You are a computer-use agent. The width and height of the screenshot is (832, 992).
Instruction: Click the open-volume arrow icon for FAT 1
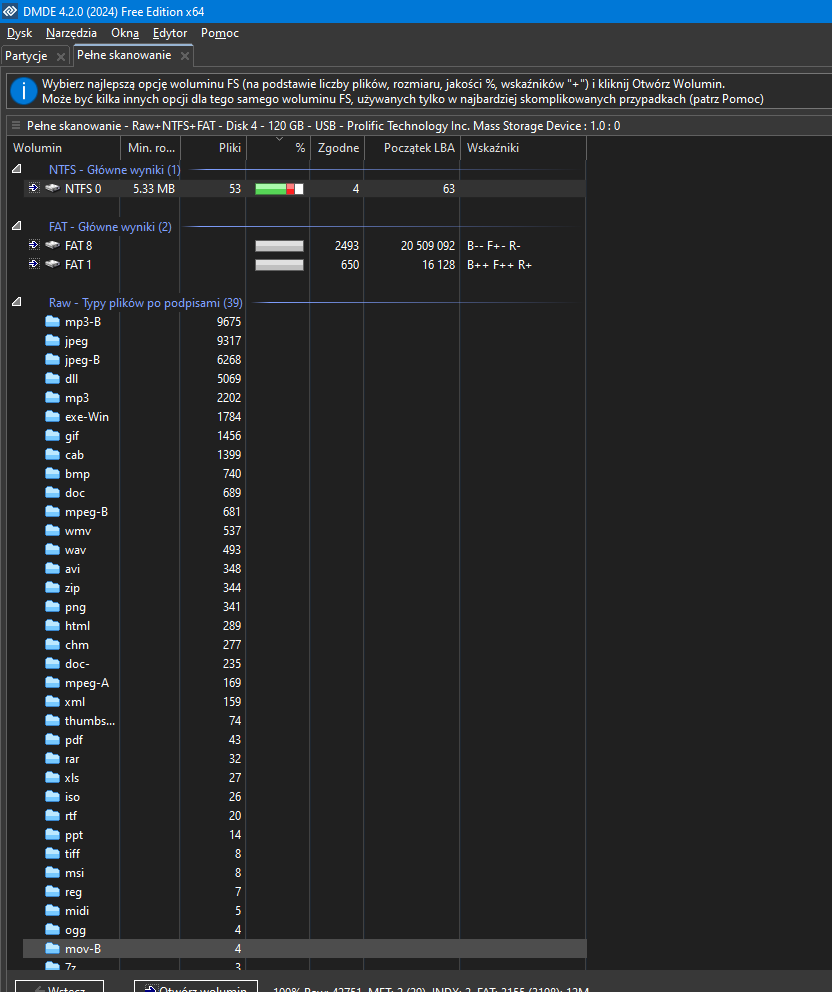point(34,264)
